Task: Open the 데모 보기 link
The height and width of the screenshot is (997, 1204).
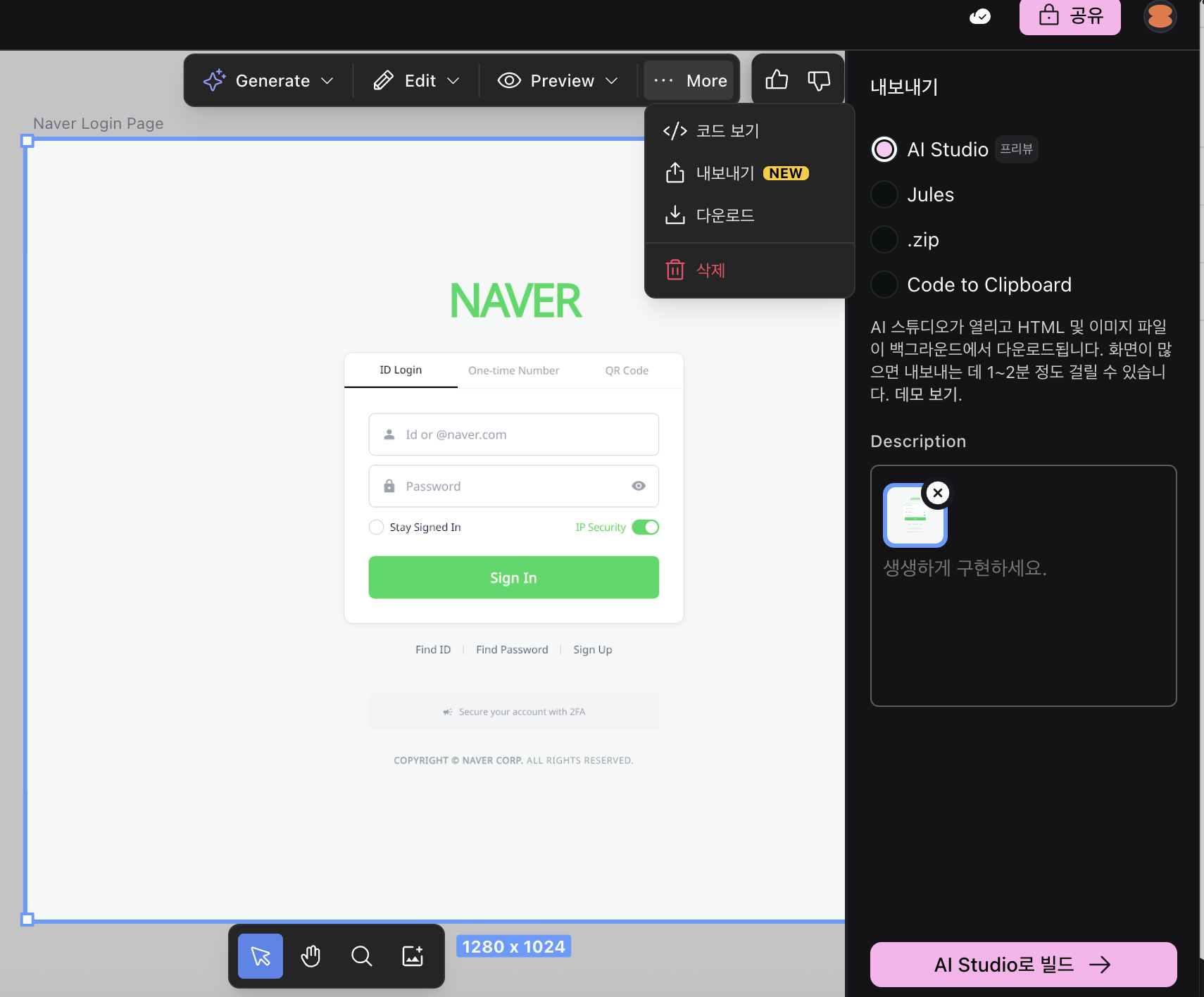Action: pyautogui.click(x=928, y=394)
